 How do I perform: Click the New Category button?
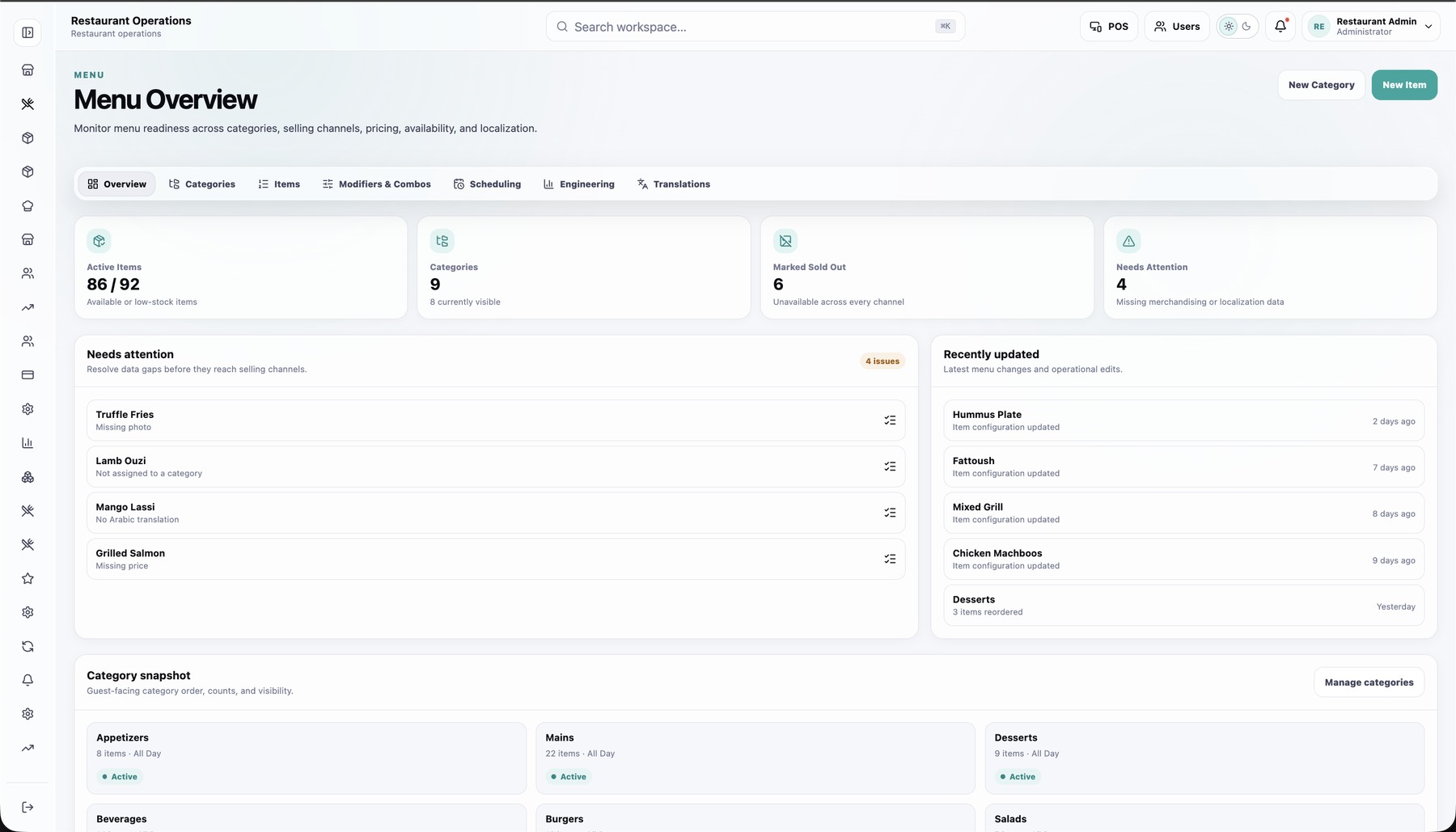tap(1322, 85)
